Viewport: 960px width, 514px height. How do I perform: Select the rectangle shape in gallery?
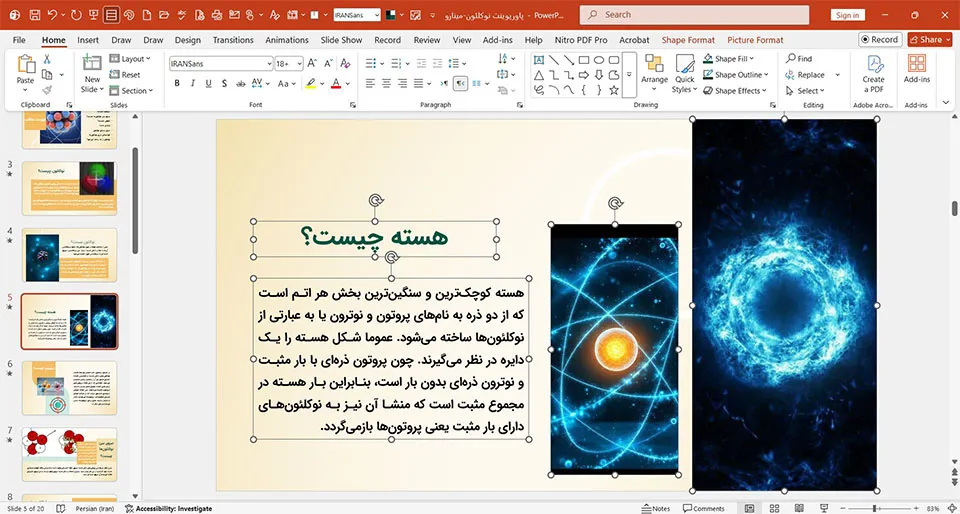click(583, 60)
